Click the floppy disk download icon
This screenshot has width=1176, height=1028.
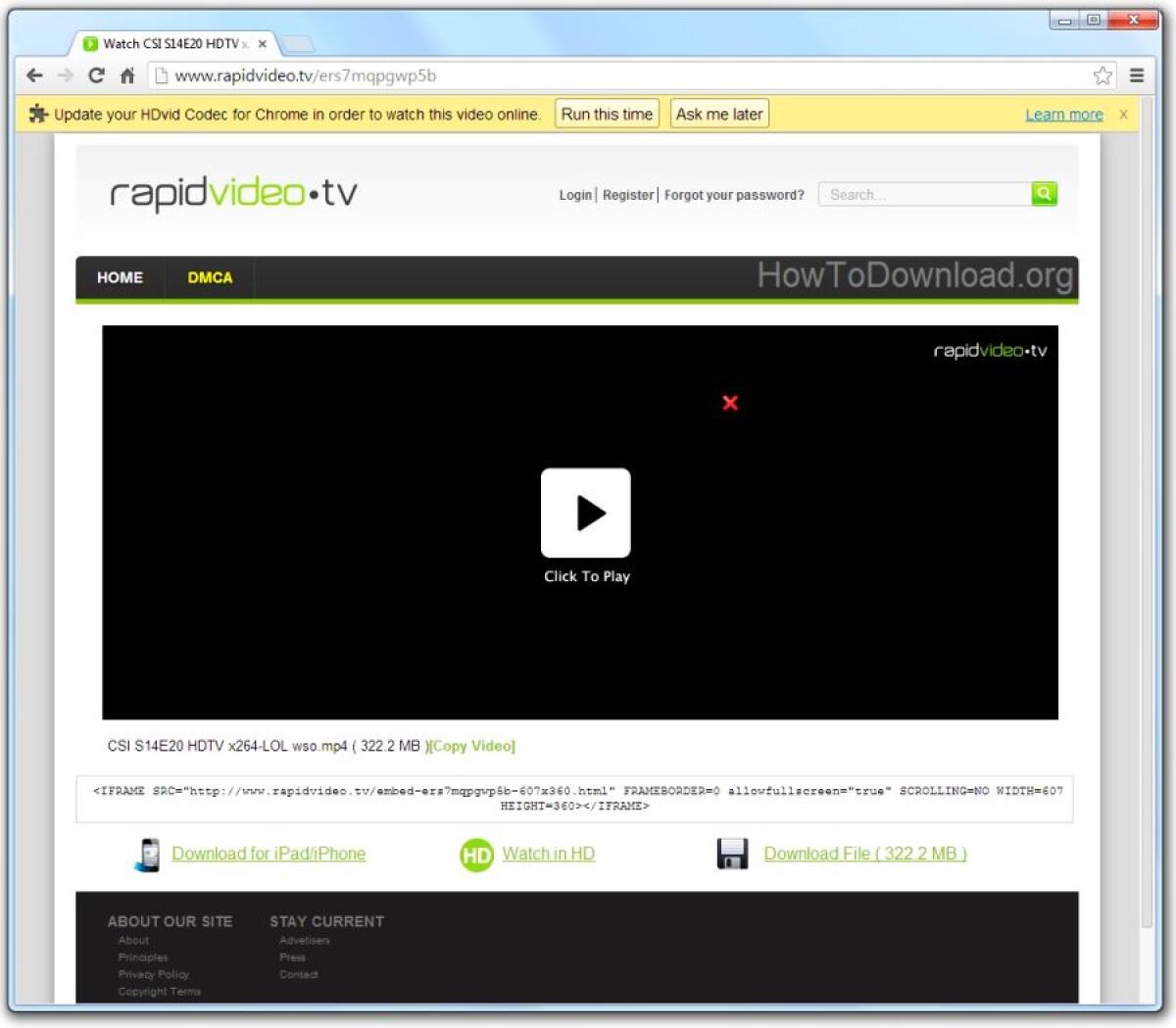[731, 853]
